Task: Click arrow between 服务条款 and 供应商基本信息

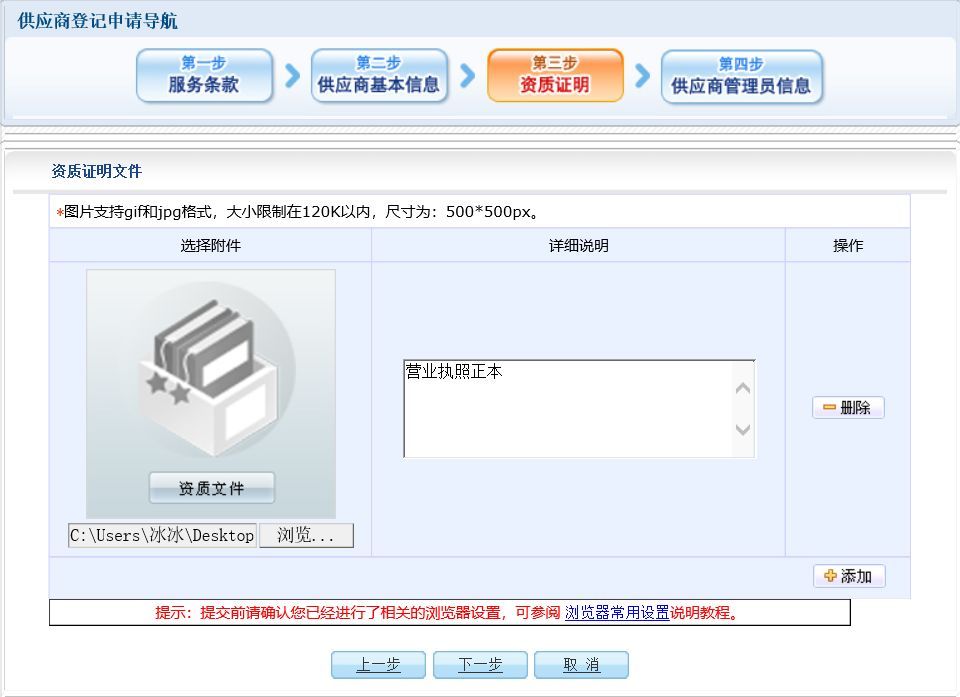Action: point(292,76)
